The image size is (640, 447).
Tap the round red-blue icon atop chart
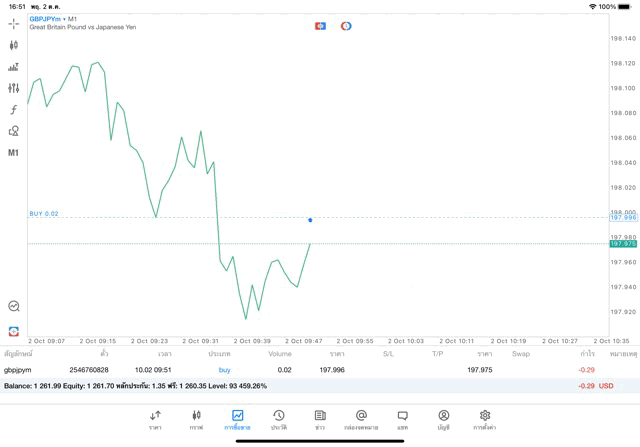click(346, 26)
